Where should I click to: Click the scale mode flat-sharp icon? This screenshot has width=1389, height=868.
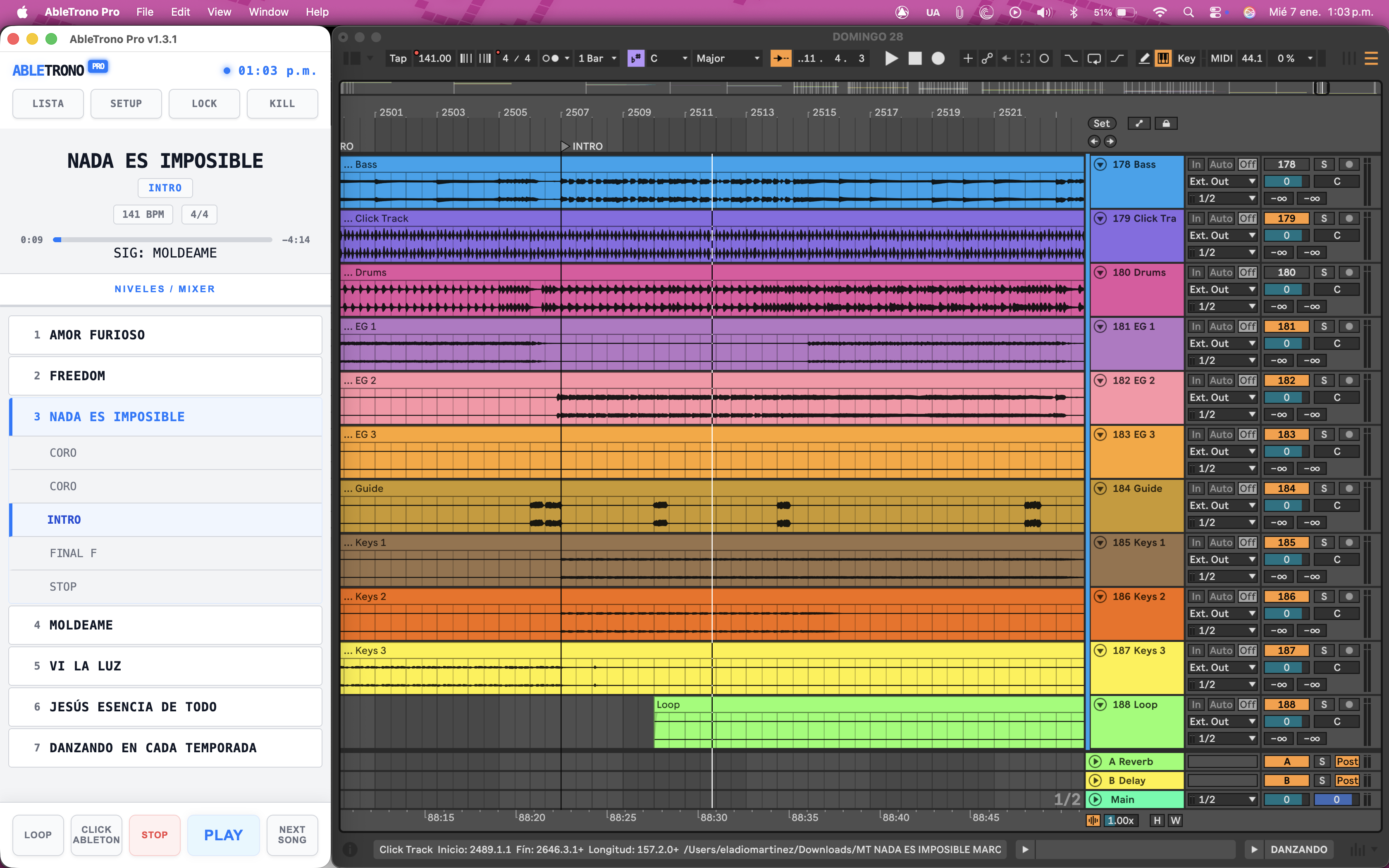pyautogui.click(x=635, y=58)
